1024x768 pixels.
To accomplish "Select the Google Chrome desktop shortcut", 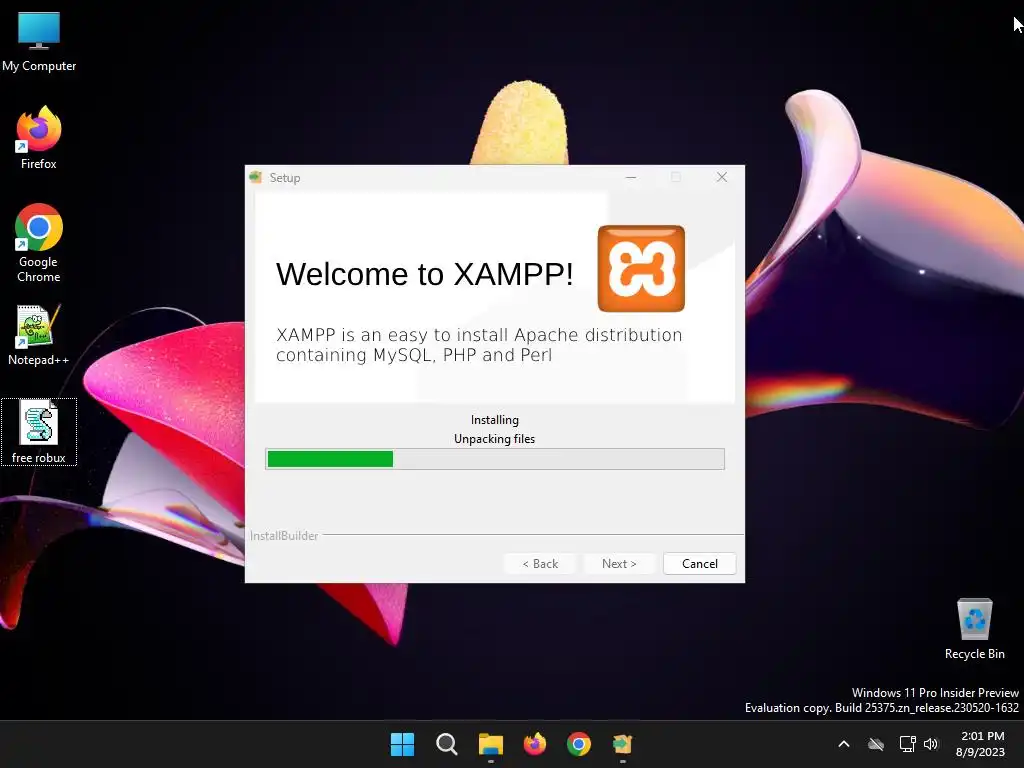I will point(39,243).
